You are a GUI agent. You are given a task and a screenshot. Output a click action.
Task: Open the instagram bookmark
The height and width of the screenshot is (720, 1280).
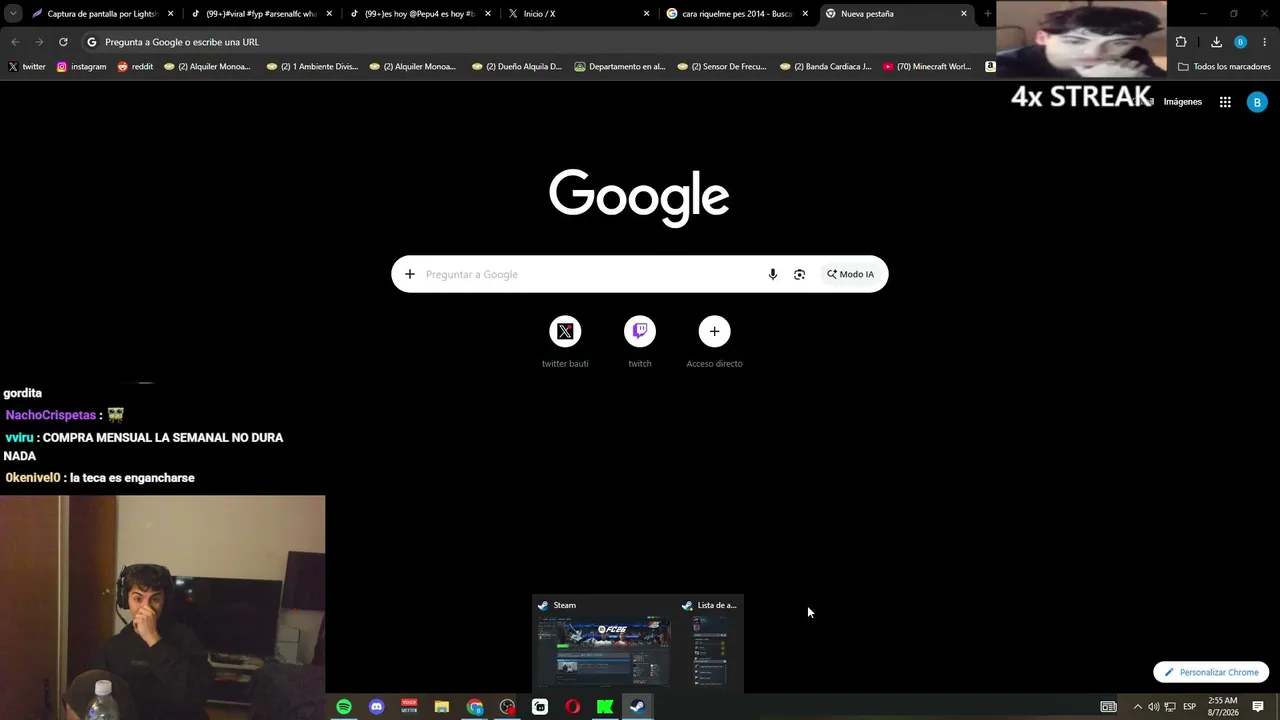81,67
